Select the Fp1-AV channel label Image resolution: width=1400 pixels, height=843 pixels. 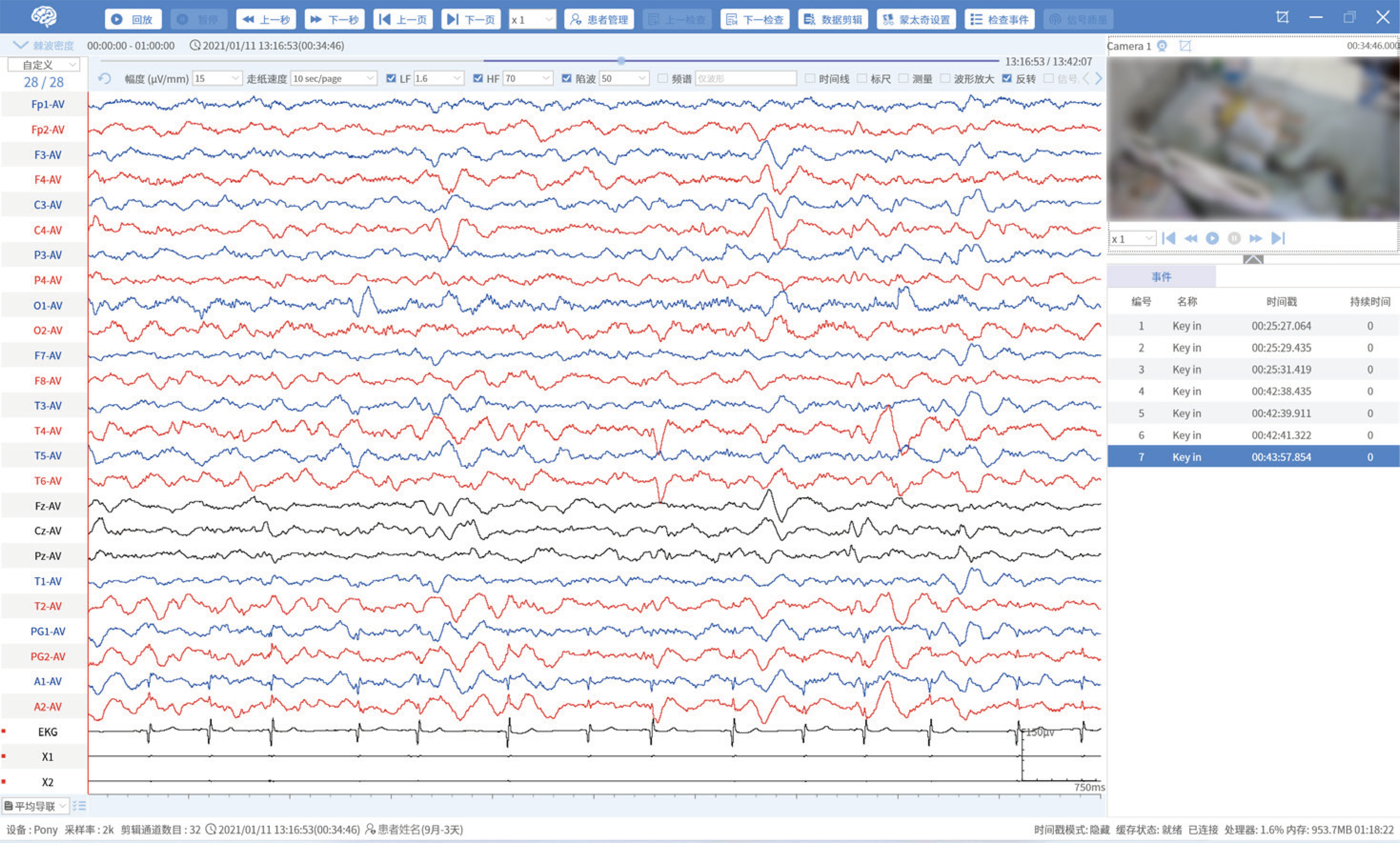point(48,104)
